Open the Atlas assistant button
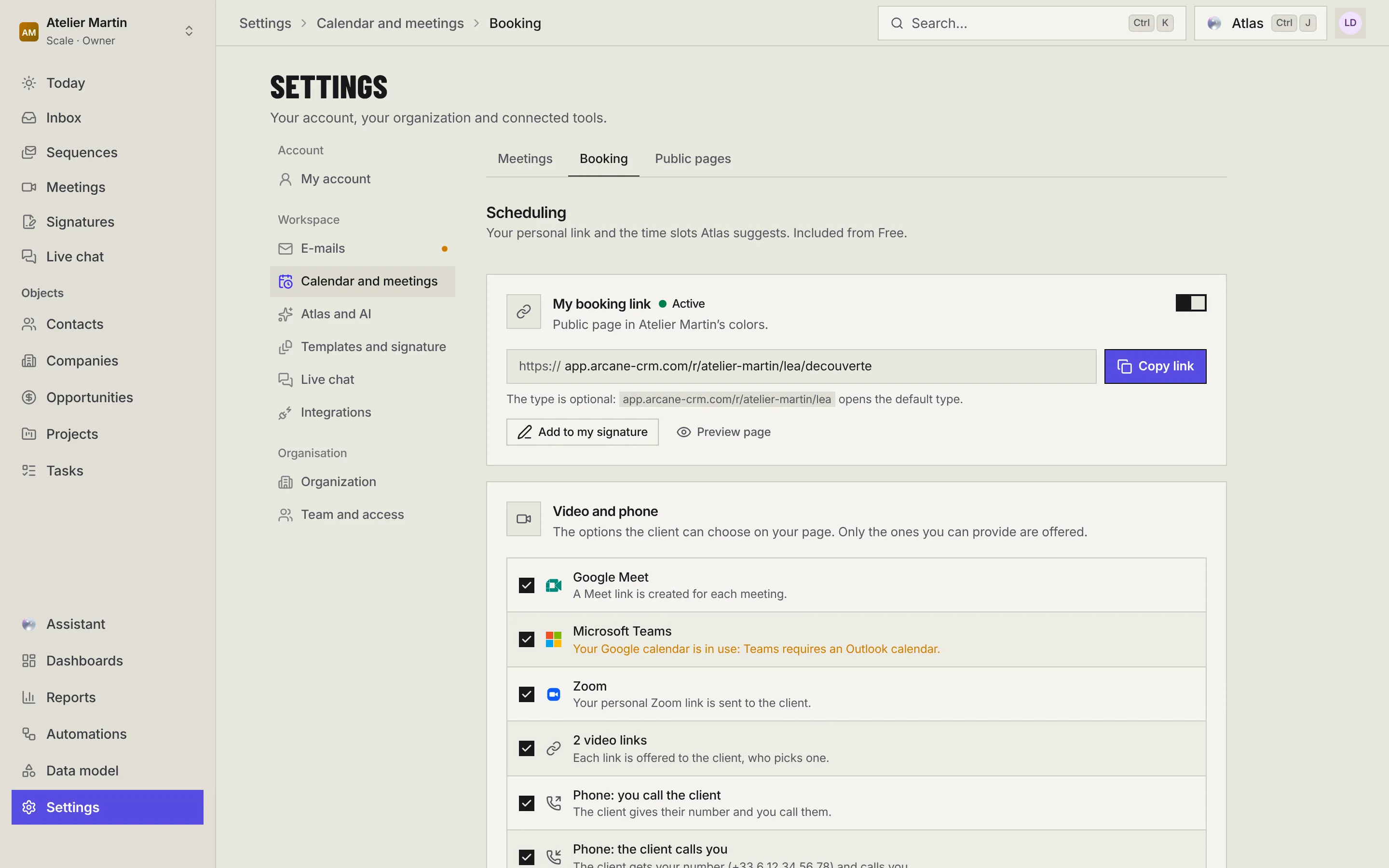1389x868 pixels. 1260,23
